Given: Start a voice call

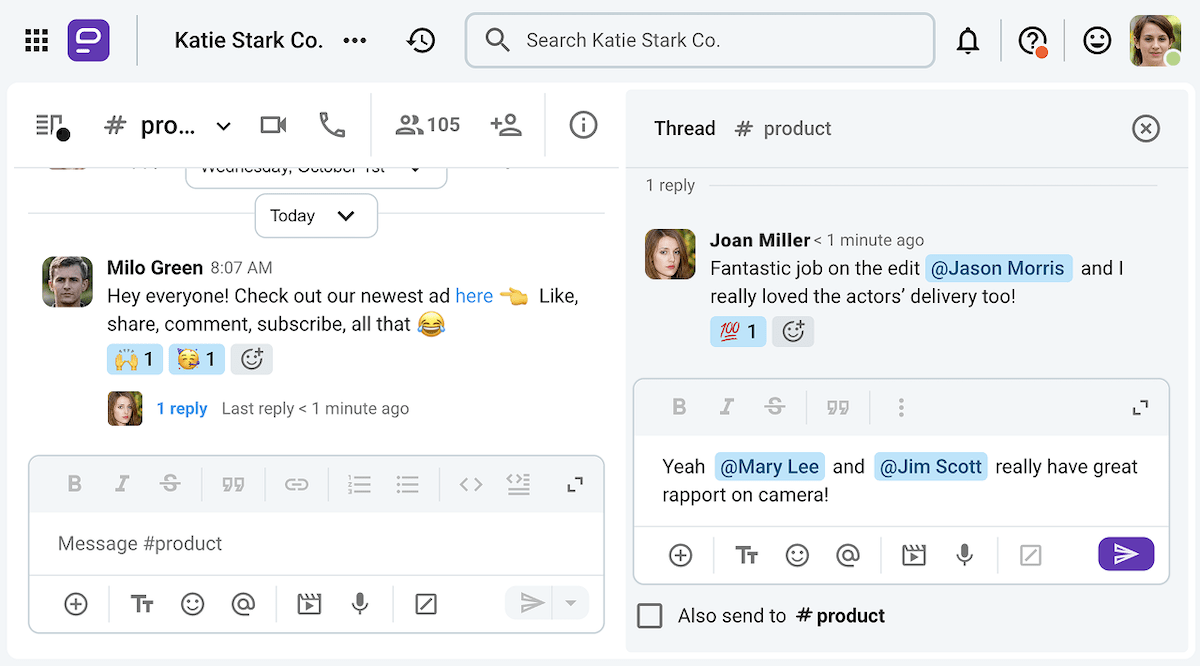Looking at the screenshot, I should point(333,124).
